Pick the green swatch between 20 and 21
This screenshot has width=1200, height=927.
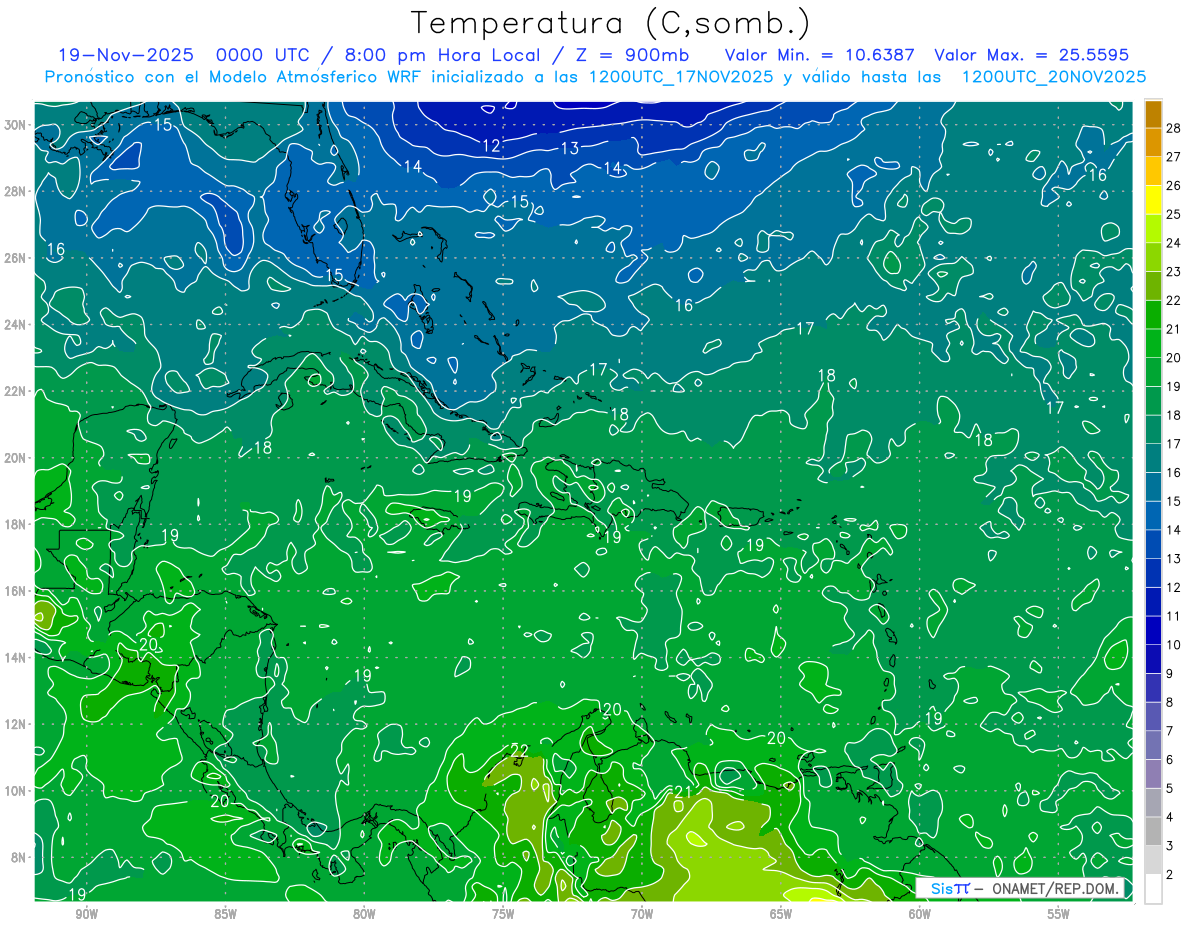point(1153,343)
